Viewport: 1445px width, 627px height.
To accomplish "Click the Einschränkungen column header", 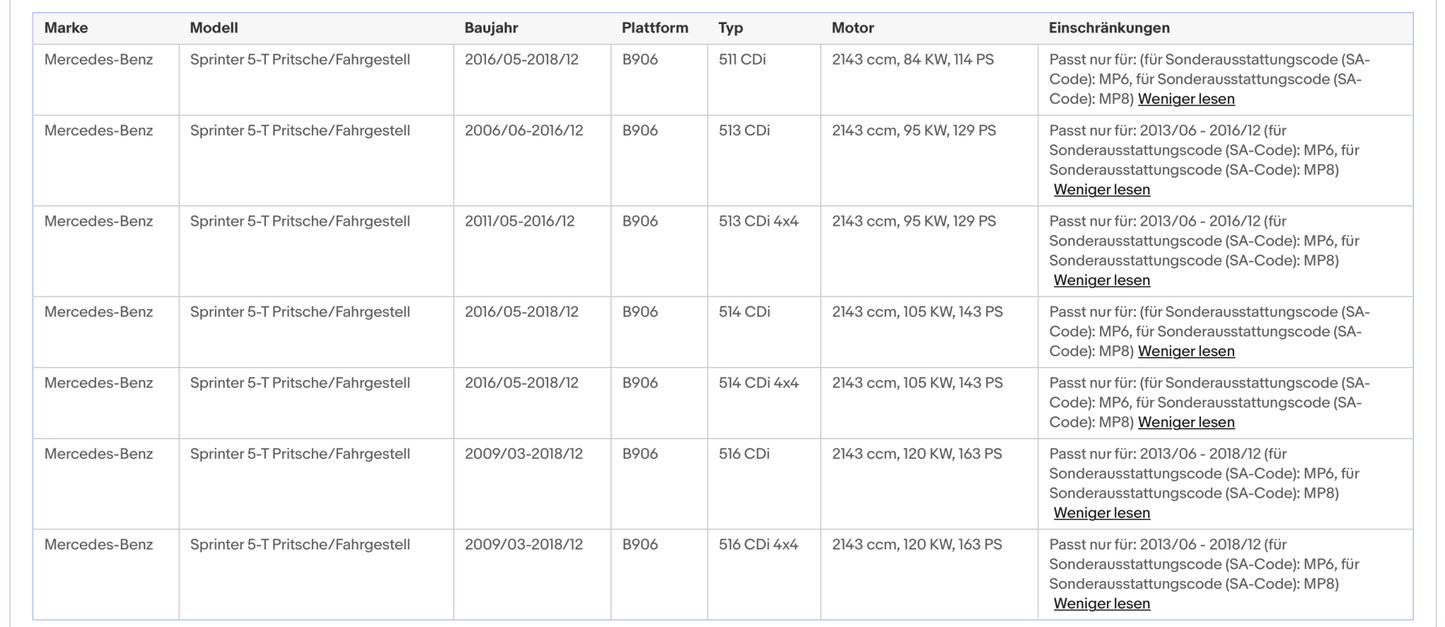I will tap(1109, 28).
